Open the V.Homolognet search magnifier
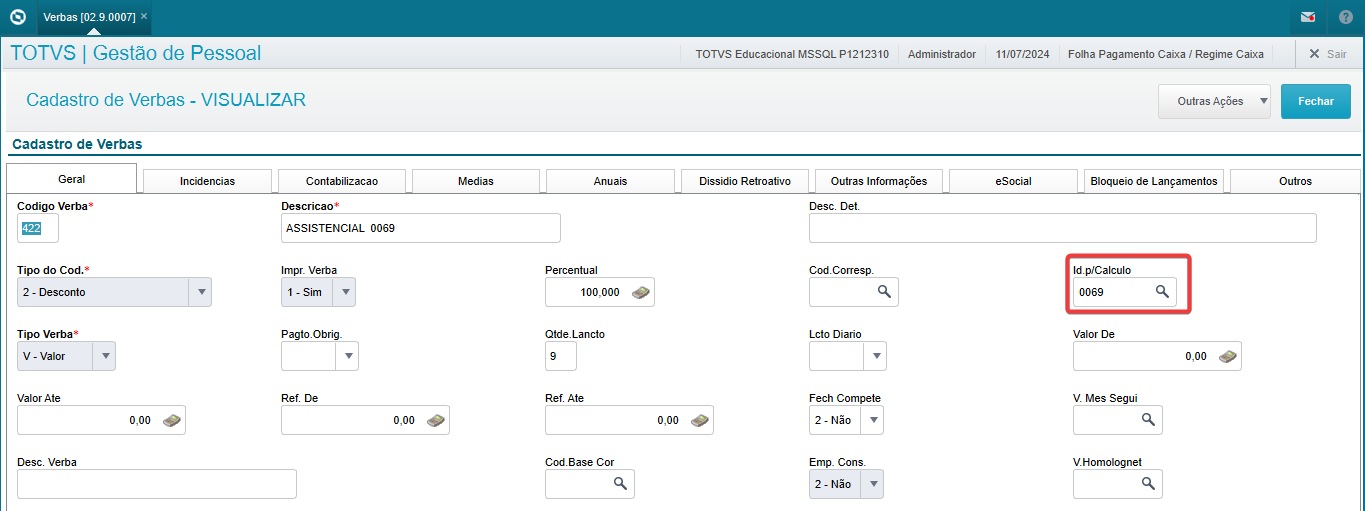1365x511 pixels. pos(1148,484)
